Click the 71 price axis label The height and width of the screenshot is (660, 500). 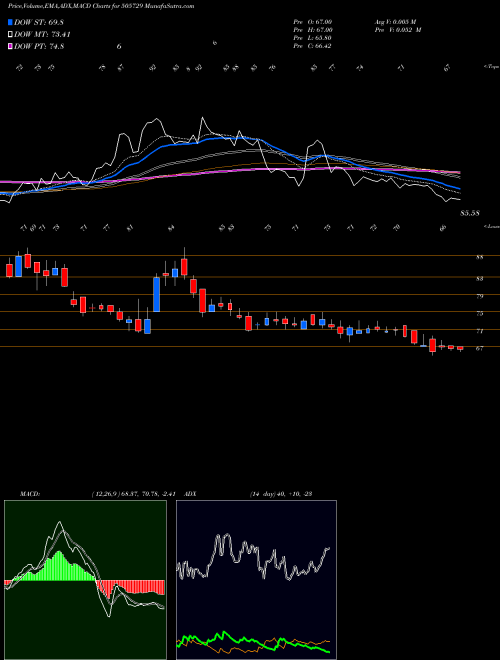point(479,331)
